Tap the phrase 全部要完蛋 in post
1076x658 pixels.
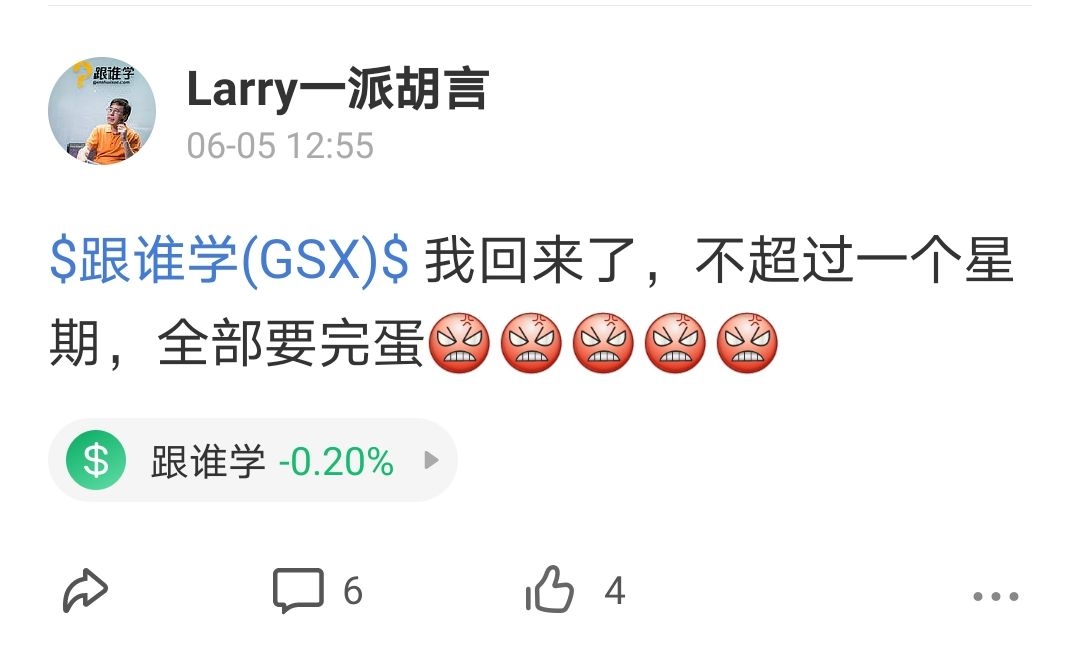click(290, 344)
